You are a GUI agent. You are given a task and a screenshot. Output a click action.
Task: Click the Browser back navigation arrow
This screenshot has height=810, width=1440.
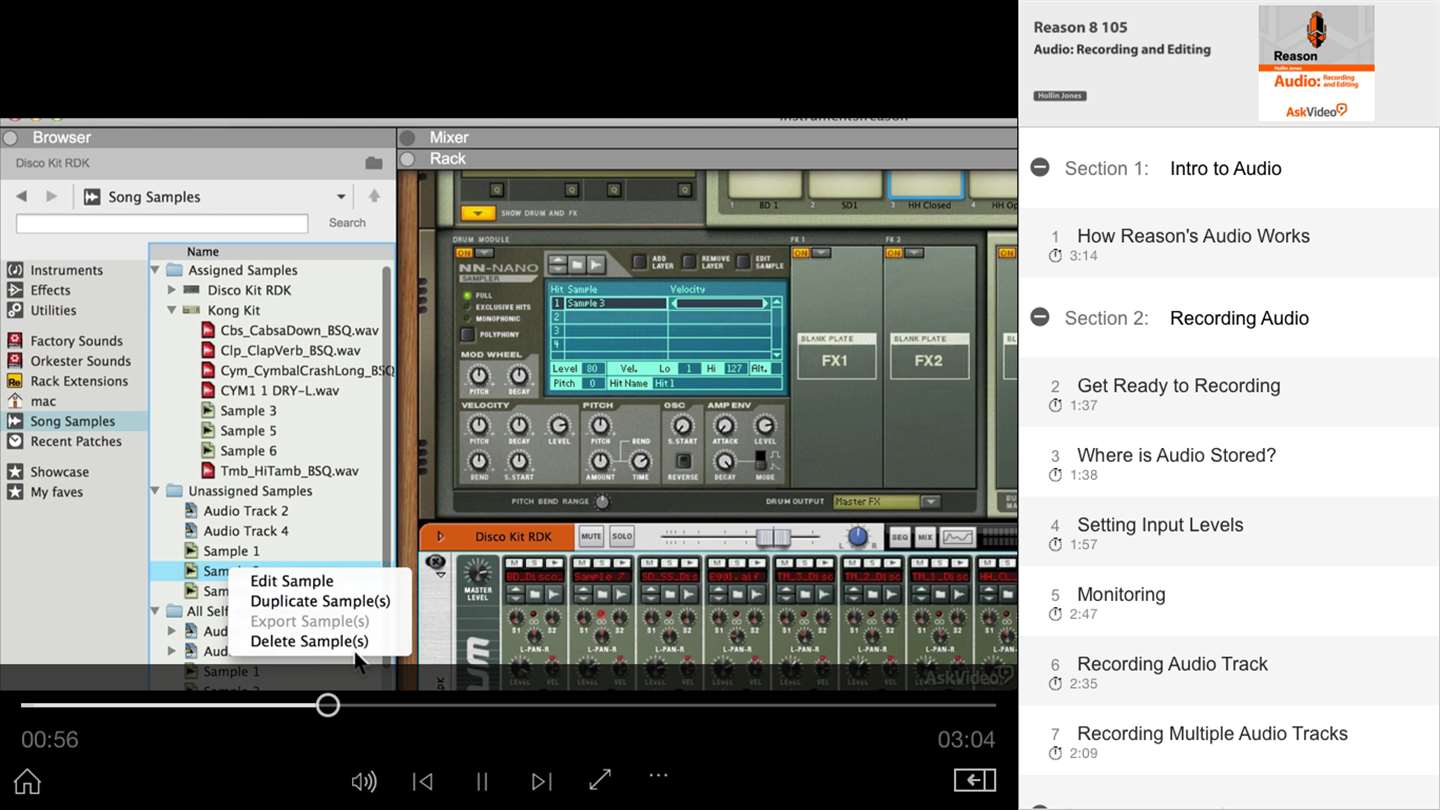(x=21, y=196)
